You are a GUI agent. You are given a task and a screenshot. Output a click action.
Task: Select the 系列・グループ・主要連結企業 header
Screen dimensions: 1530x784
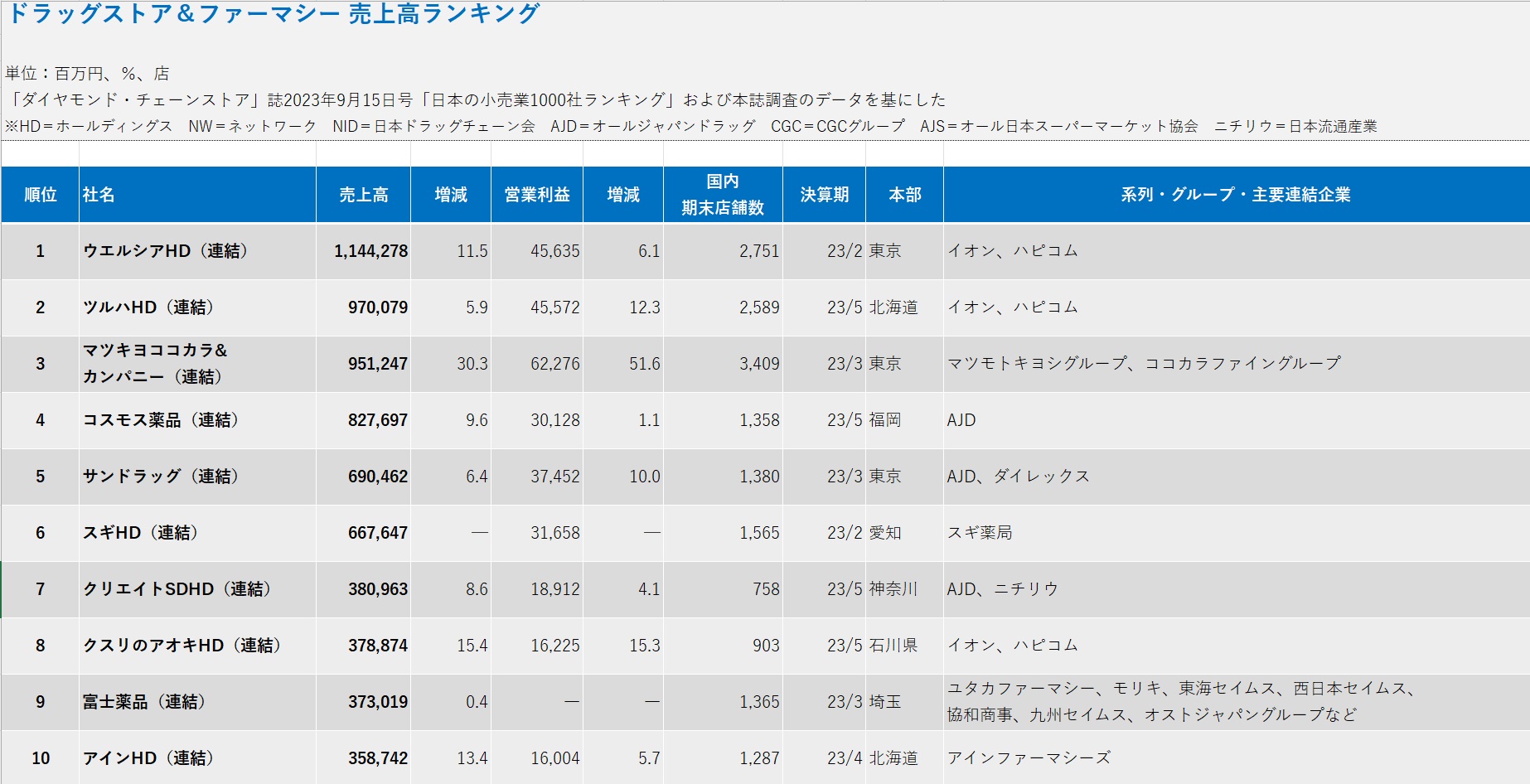(x=1236, y=195)
